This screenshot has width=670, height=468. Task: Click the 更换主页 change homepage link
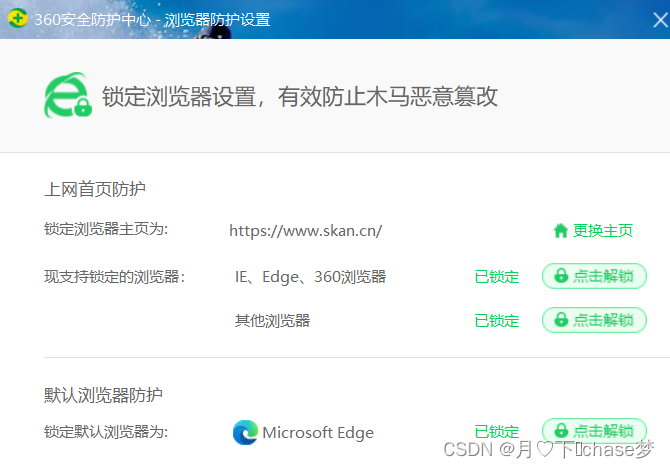[602, 231]
